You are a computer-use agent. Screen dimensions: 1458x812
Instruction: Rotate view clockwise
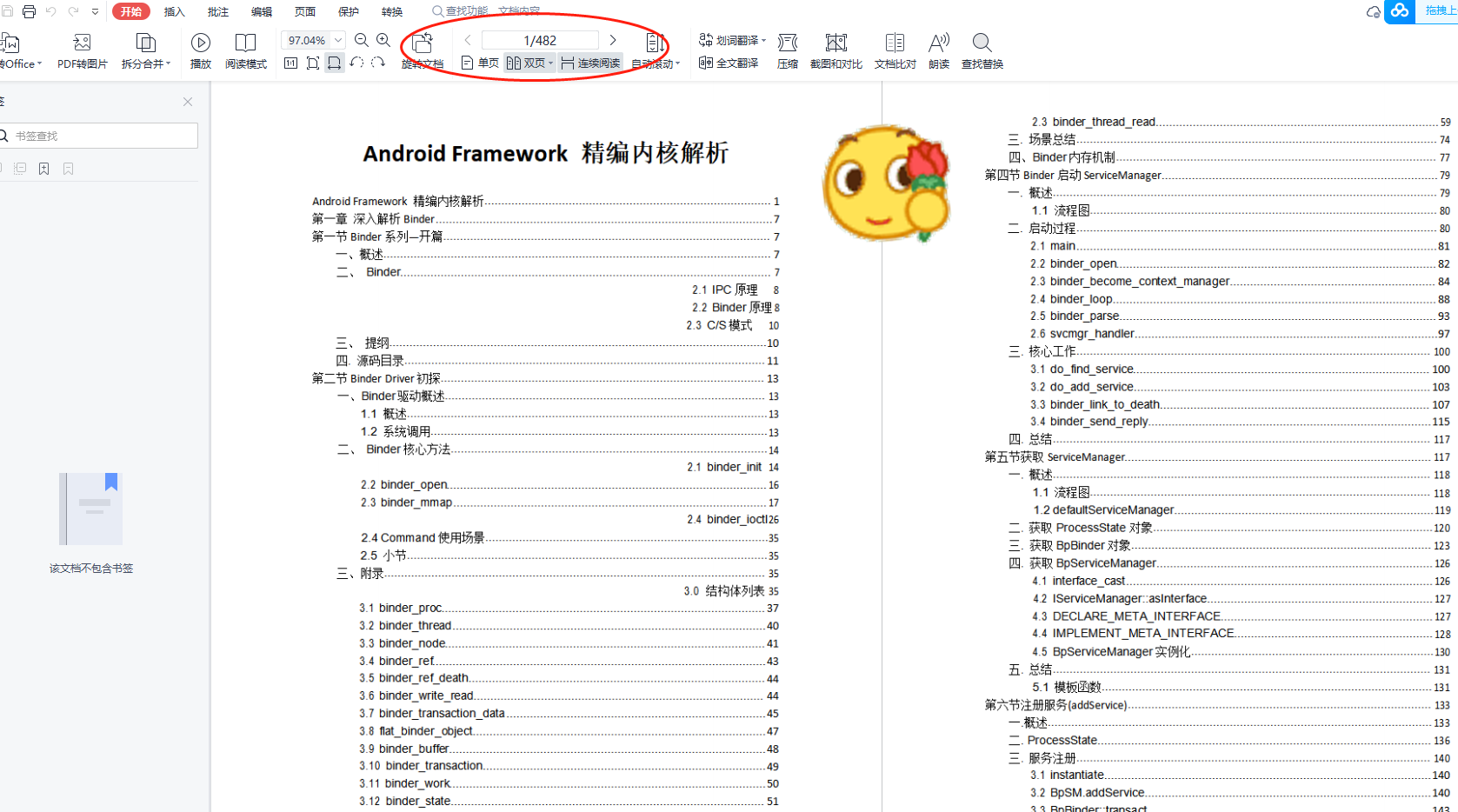tap(378, 63)
